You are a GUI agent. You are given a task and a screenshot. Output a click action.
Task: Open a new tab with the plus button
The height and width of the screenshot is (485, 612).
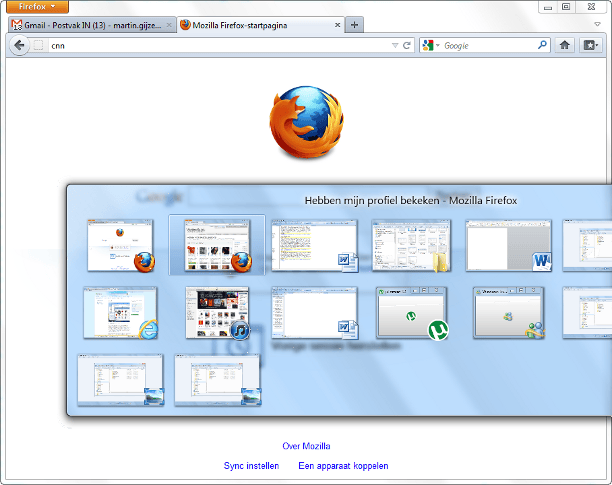pos(354,25)
